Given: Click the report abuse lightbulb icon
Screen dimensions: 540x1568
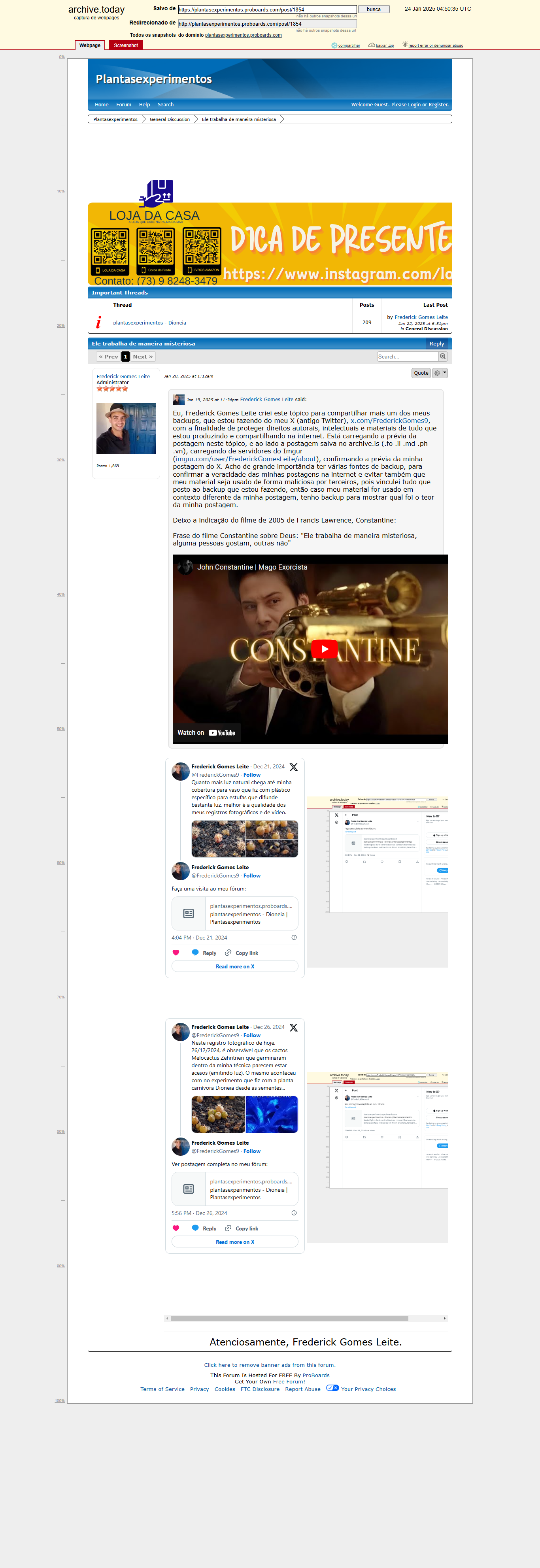Looking at the screenshot, I should click(x=405, y=44).
